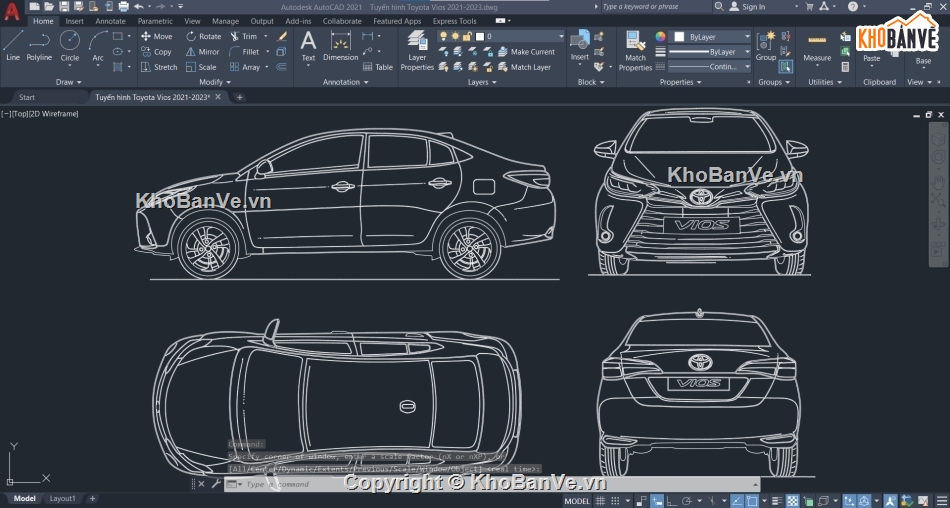Click the Measure tool

(817, 46)
